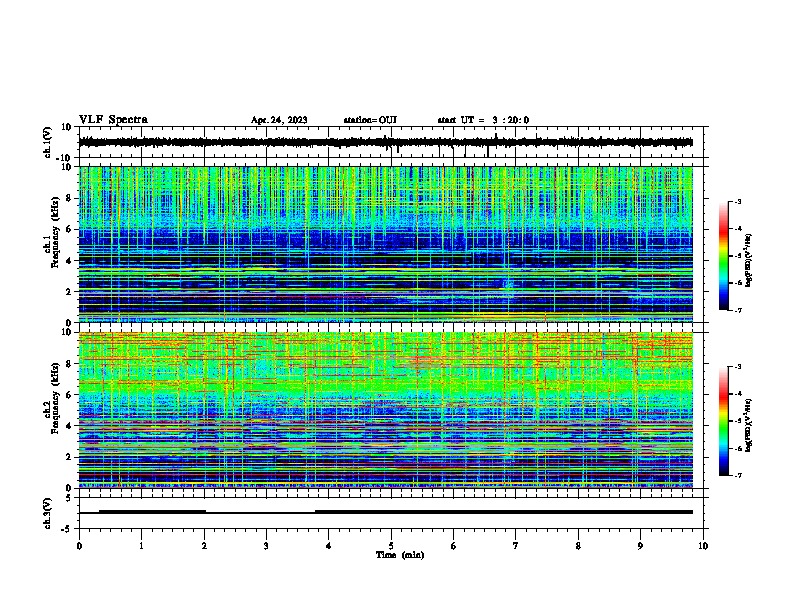Click inside the ch.2 spectrogram panel
Image resolution: width=792 pixels, height=612 pixels.
coord(385,410)
